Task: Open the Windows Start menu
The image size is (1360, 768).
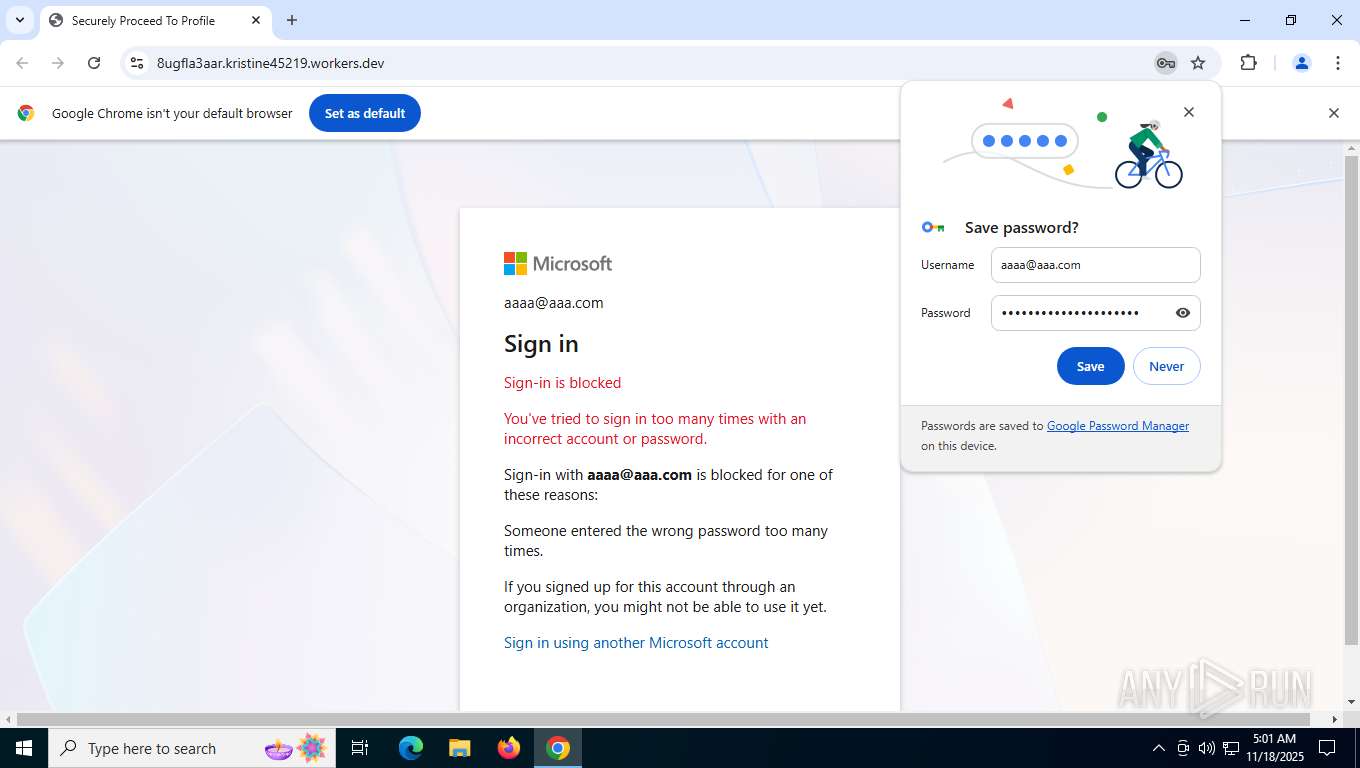Action: [x=24, y=748]
